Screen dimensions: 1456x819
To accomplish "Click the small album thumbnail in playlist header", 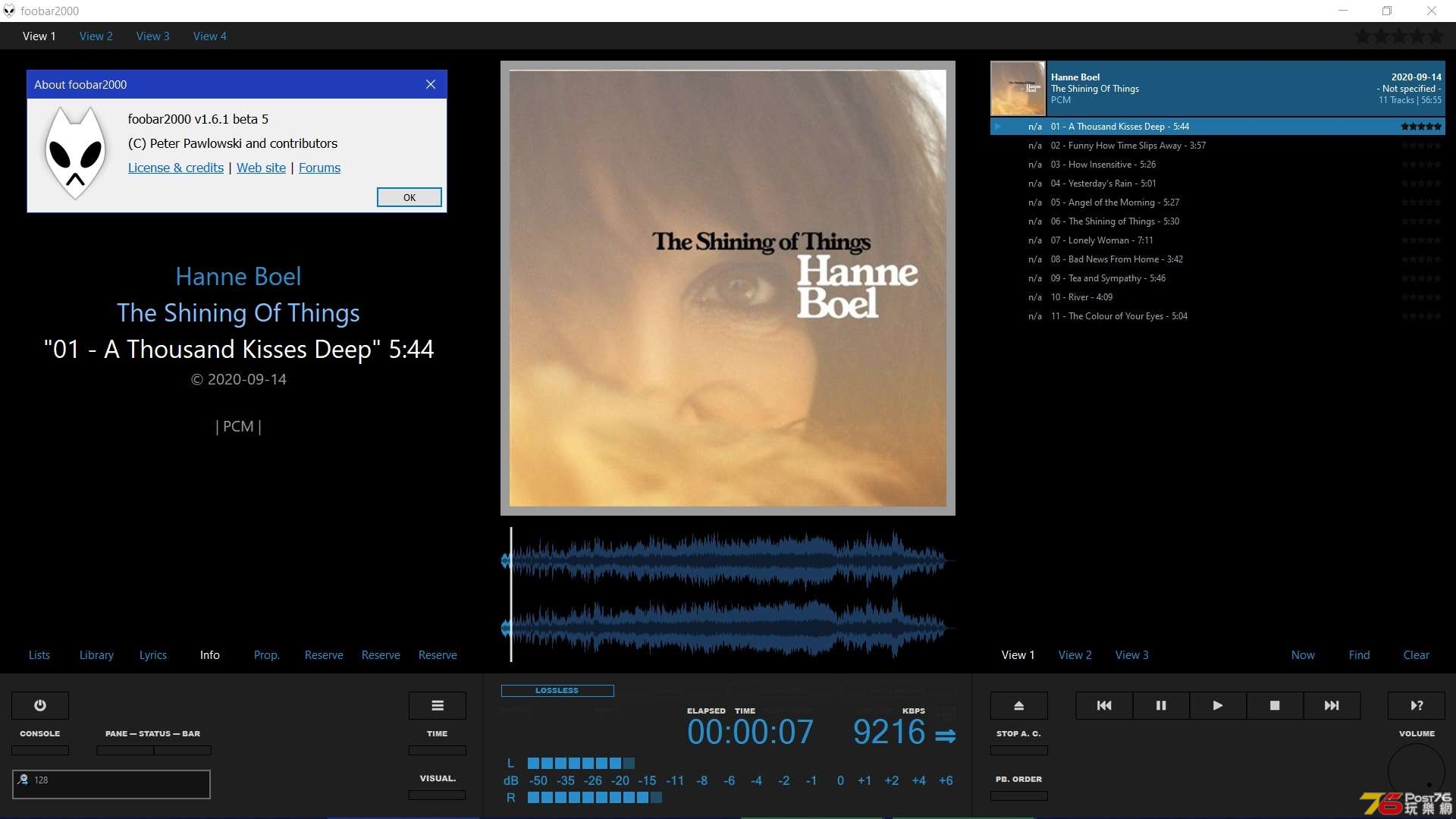I will coord(1018,89).
